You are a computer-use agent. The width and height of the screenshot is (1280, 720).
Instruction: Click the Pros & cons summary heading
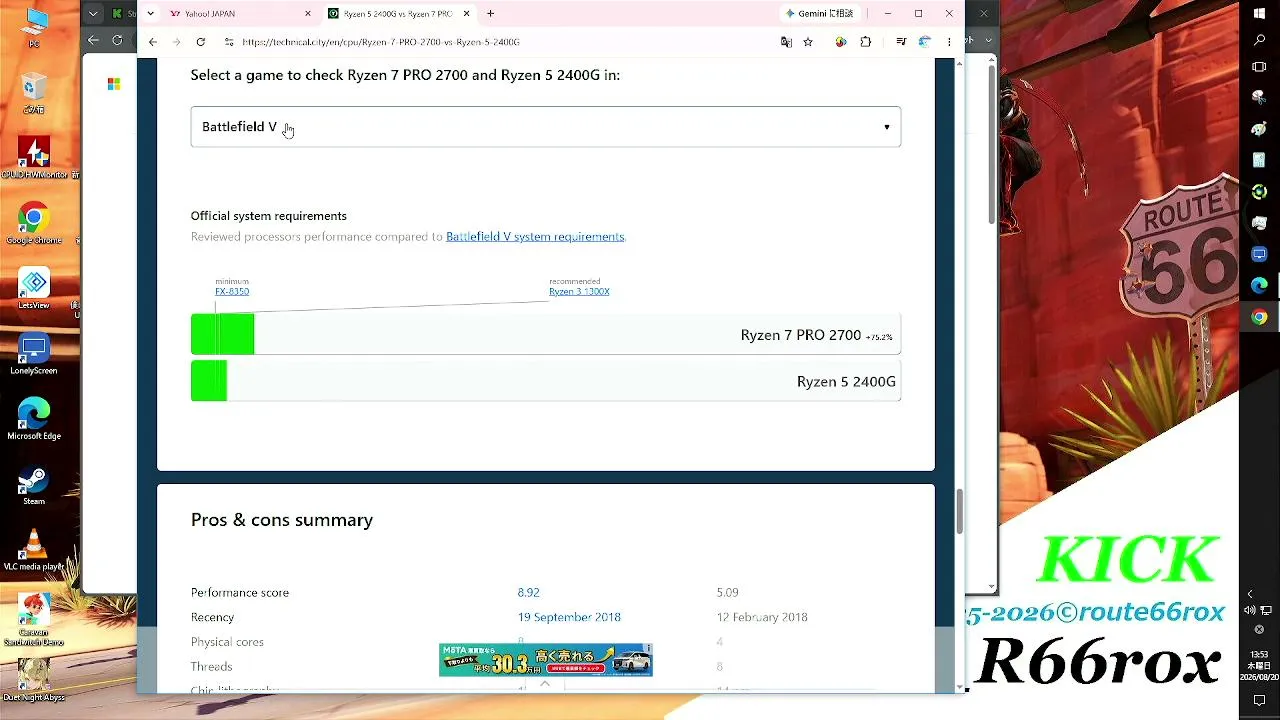click(282, 520)
